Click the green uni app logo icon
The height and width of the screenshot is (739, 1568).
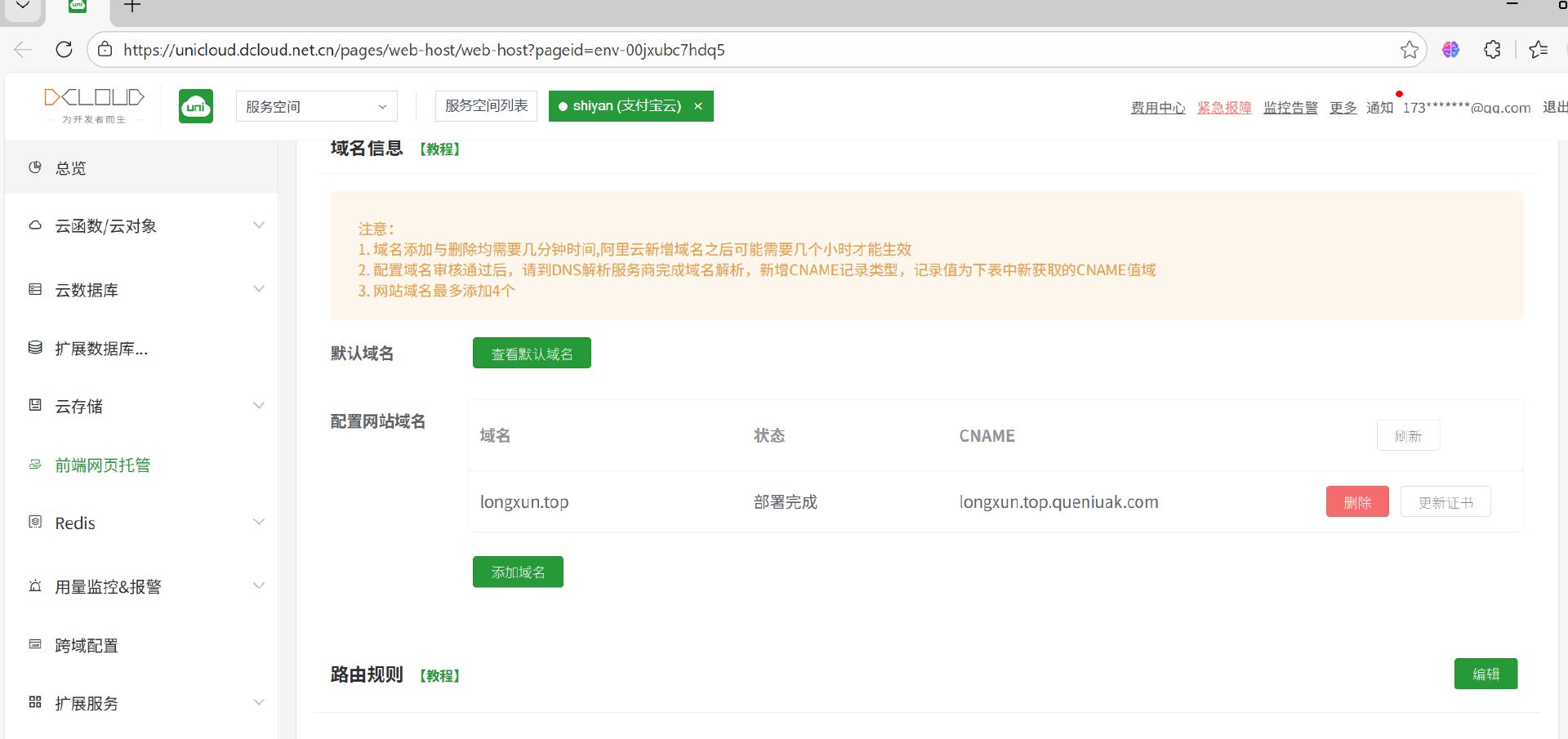click(x=196, y=106)
